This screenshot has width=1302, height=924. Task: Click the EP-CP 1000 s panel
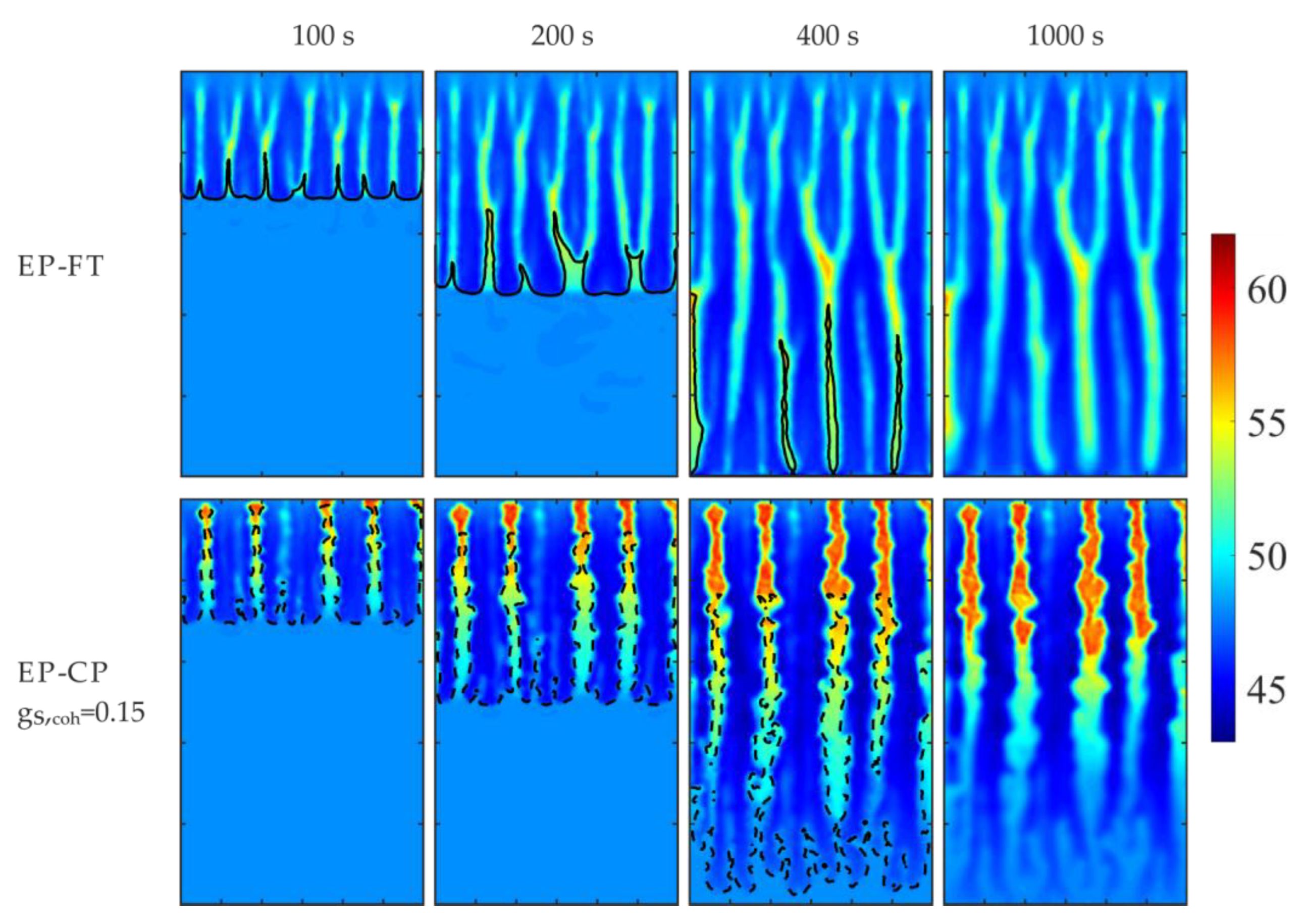click(x=1065, y=701)
